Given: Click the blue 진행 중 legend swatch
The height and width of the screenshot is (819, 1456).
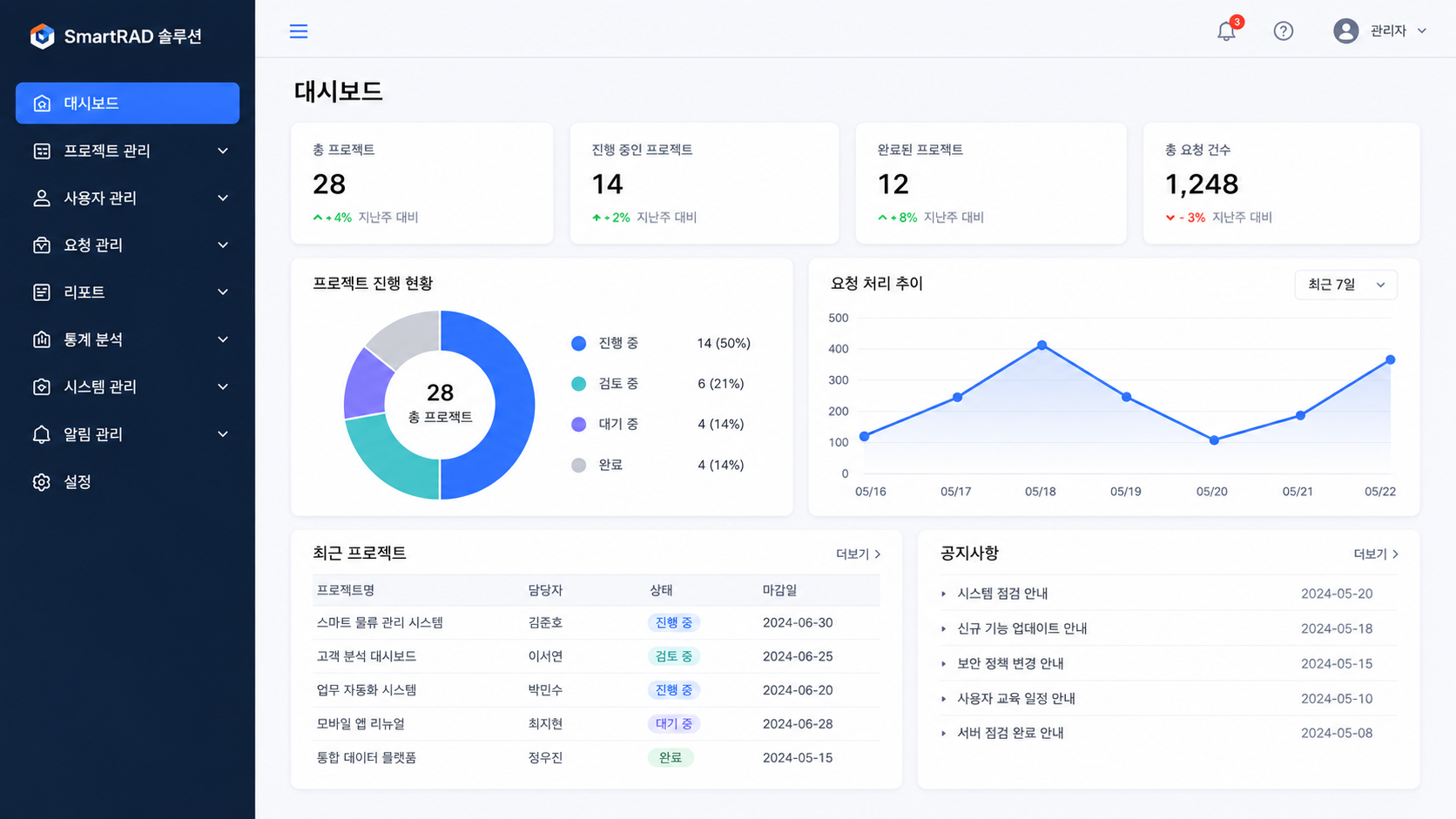Looking at the screenshot, I should [x=578, y=343].
